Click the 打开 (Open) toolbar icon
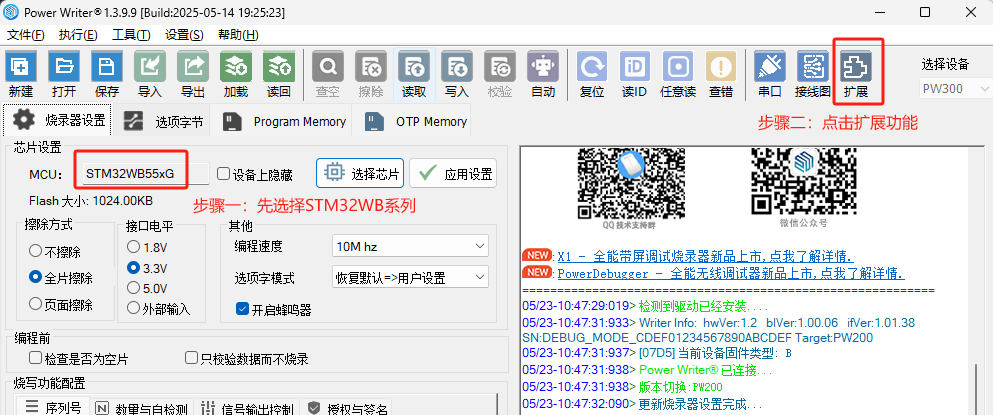This screenshot has height=415, width=993. coord(63,67)
